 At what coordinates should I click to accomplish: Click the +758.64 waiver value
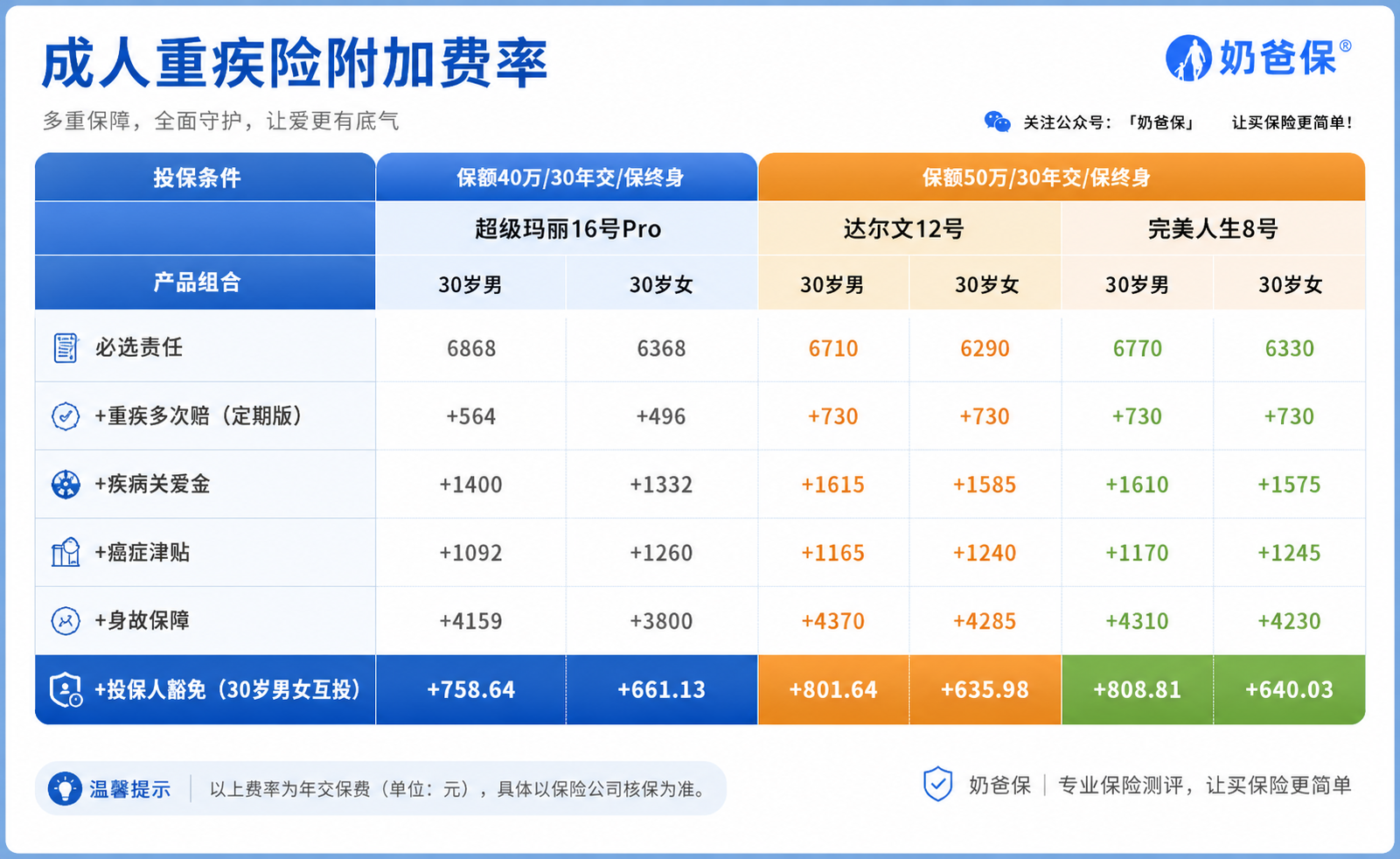(x=471, y=689)
